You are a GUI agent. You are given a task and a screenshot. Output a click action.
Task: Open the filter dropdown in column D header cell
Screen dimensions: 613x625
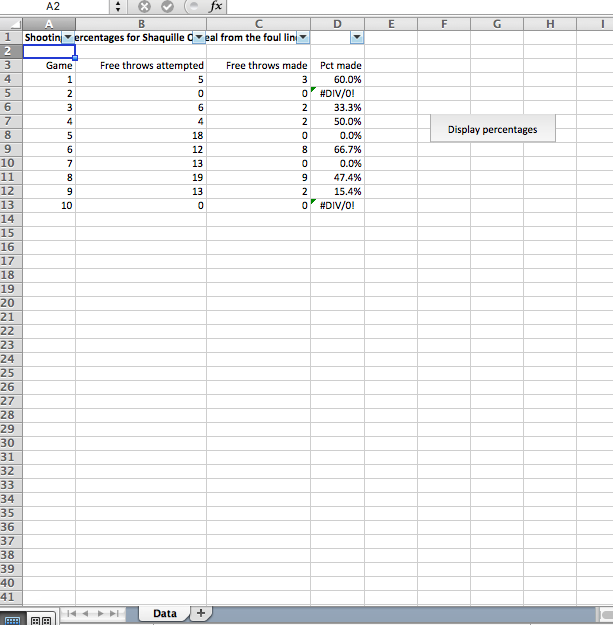(x=357, y=37)
